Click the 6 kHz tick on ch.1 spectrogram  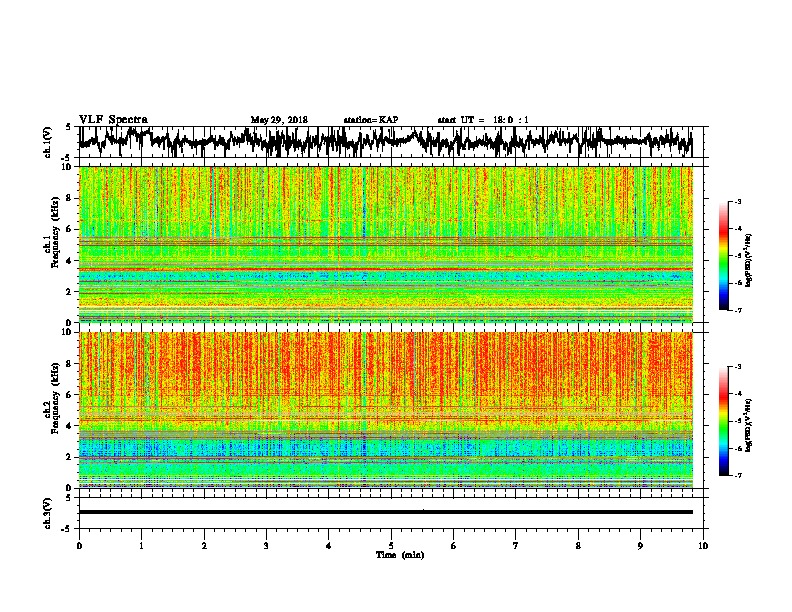point(70,230)
